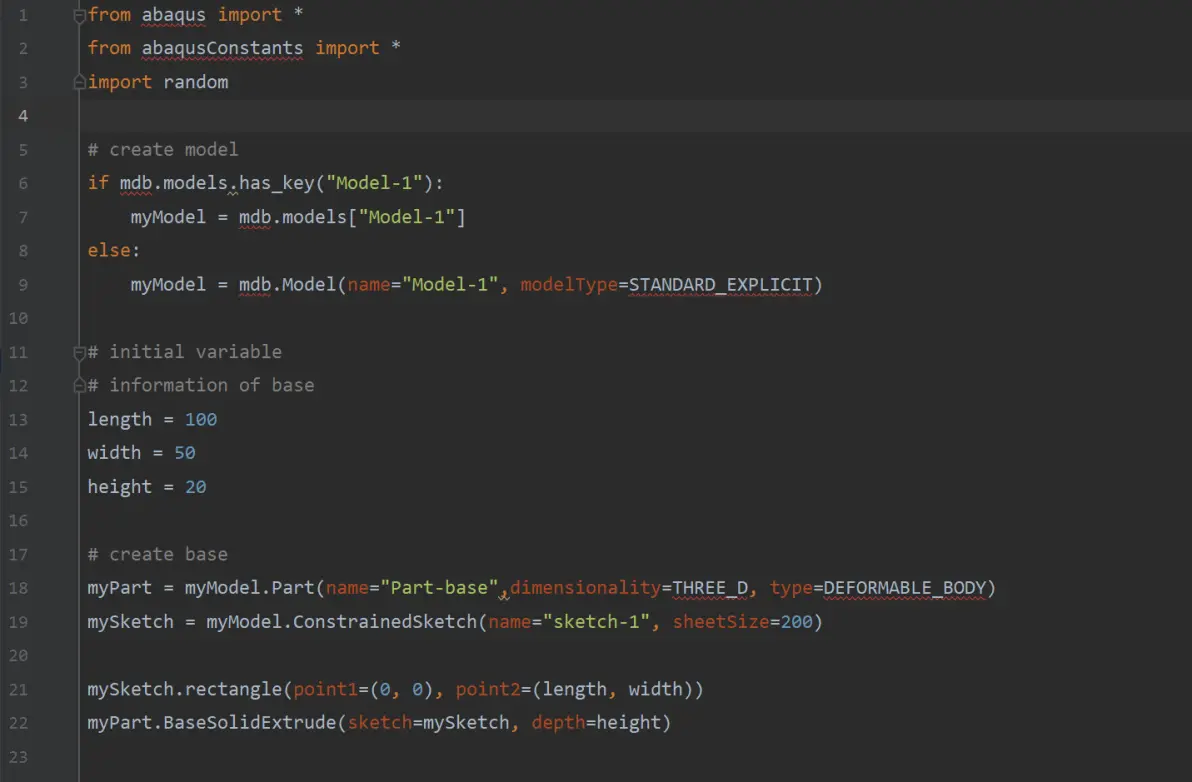Collapse the fold marker beside '# initial variable'

pos(79,352)
